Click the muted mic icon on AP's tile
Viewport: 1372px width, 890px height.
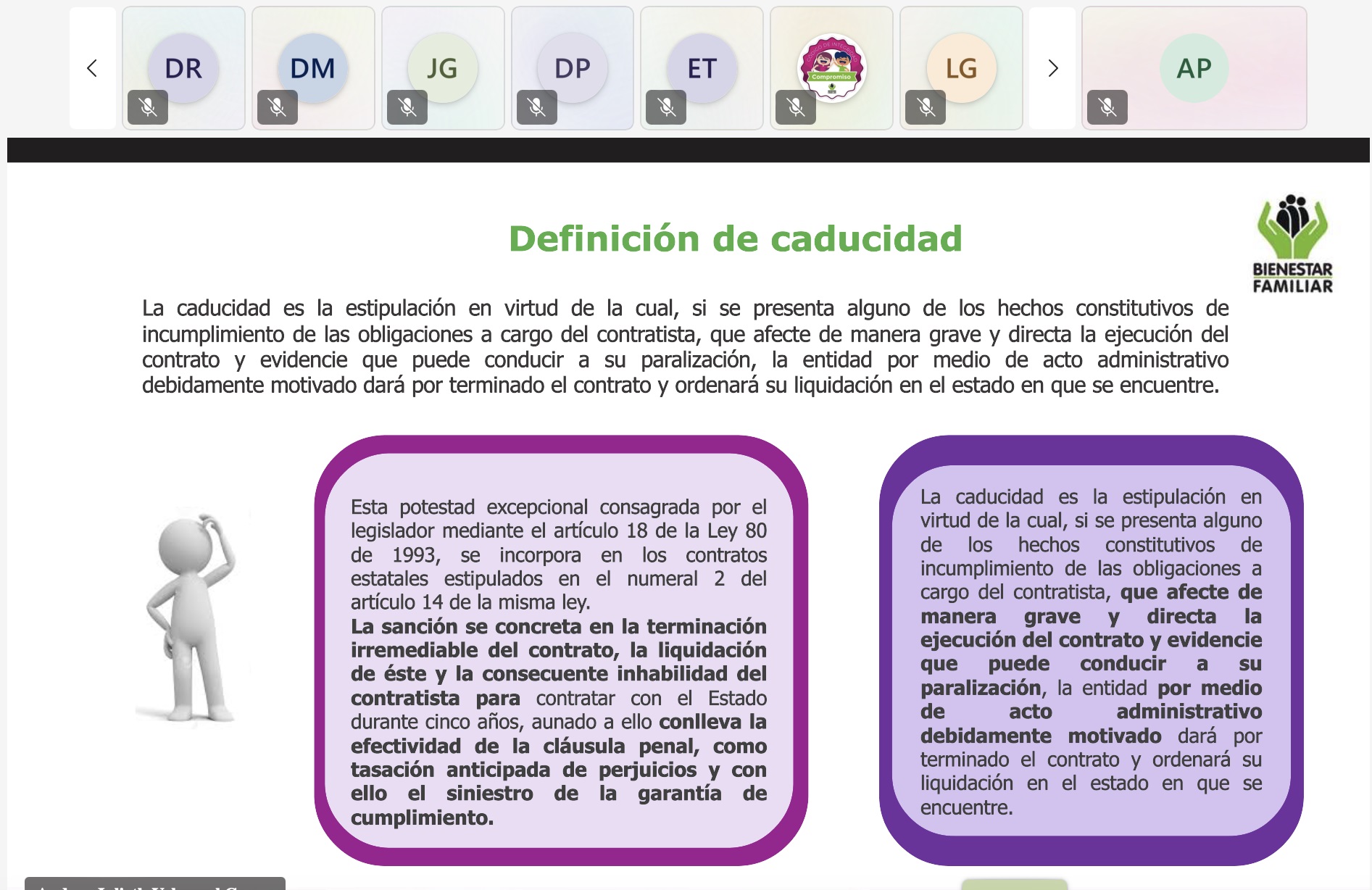coord(1107,107)
